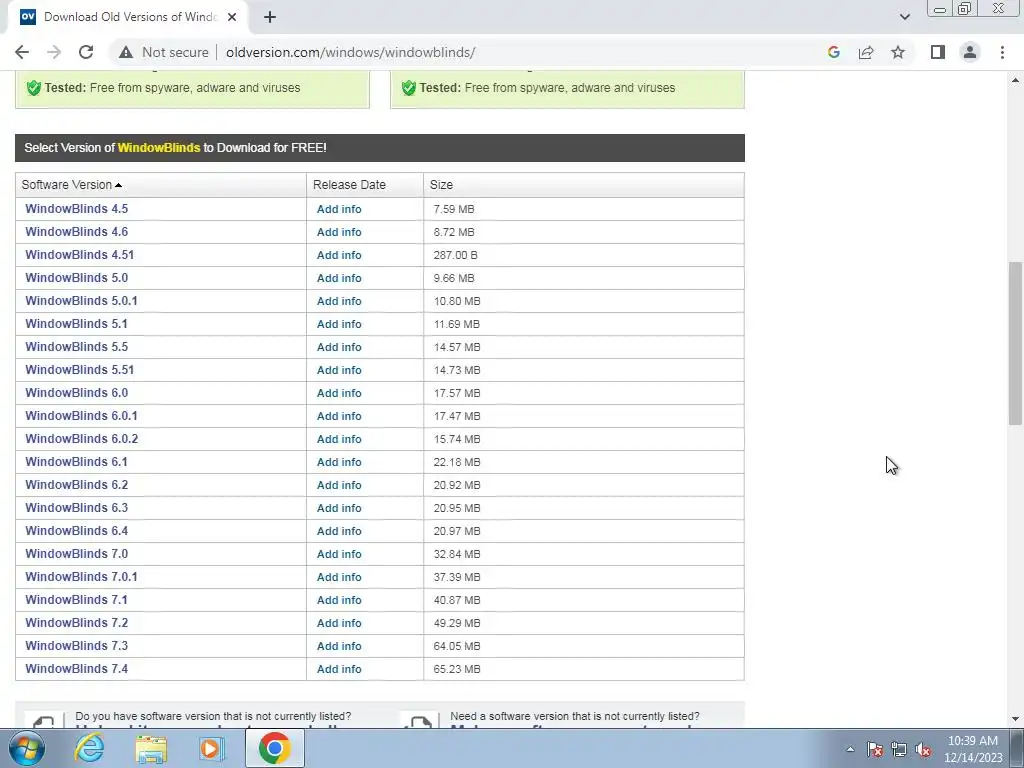Screen dimensions: 1024x768
Task: Click the address bar URL field
Action: pos(350,52)
